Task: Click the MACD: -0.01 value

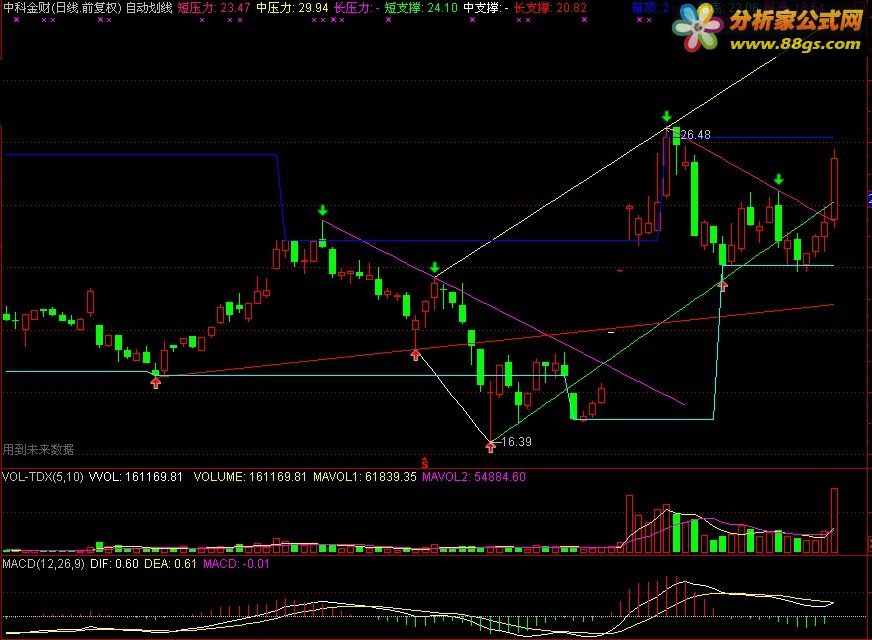Action: click(236, 564)
